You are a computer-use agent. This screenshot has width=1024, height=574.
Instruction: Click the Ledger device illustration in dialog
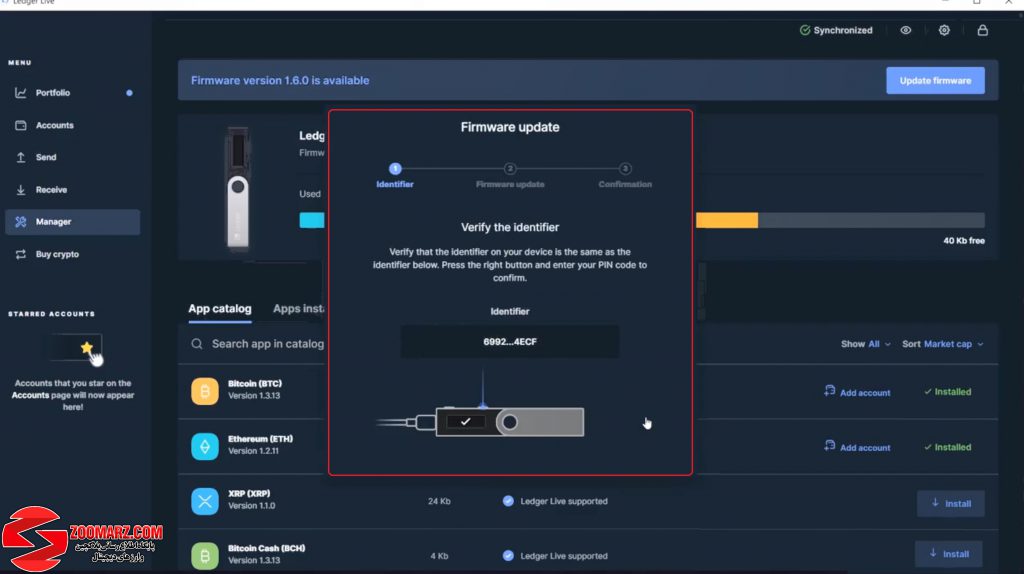pos(481,422)
